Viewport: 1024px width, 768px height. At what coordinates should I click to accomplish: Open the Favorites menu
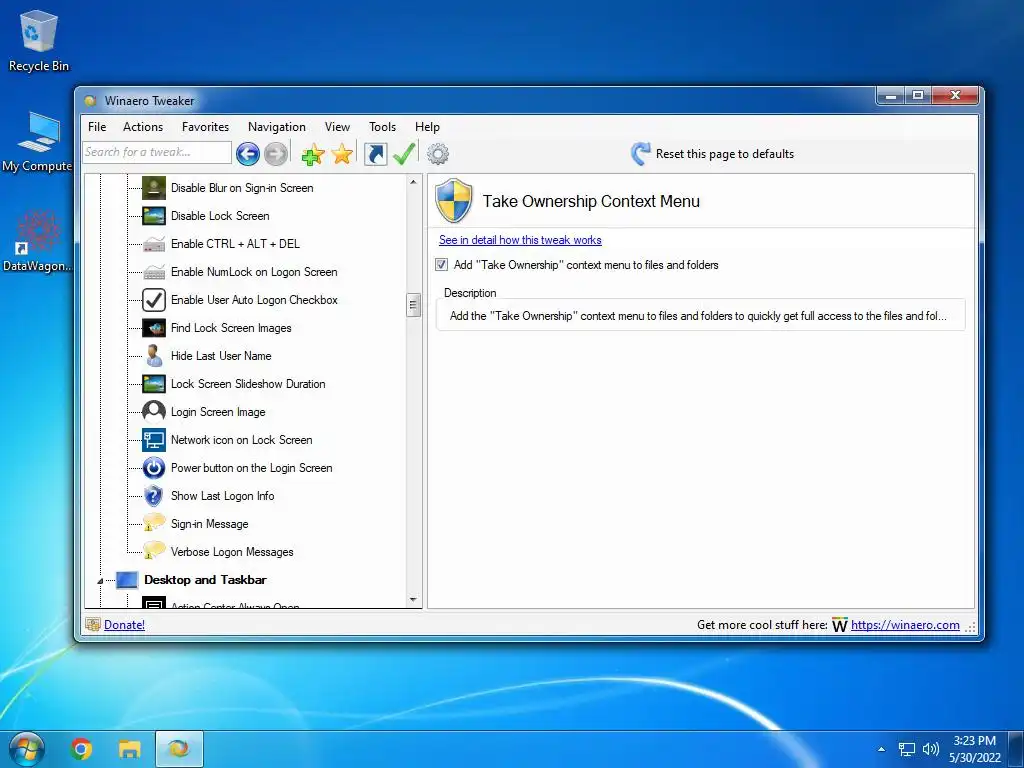tap(205, 127)
